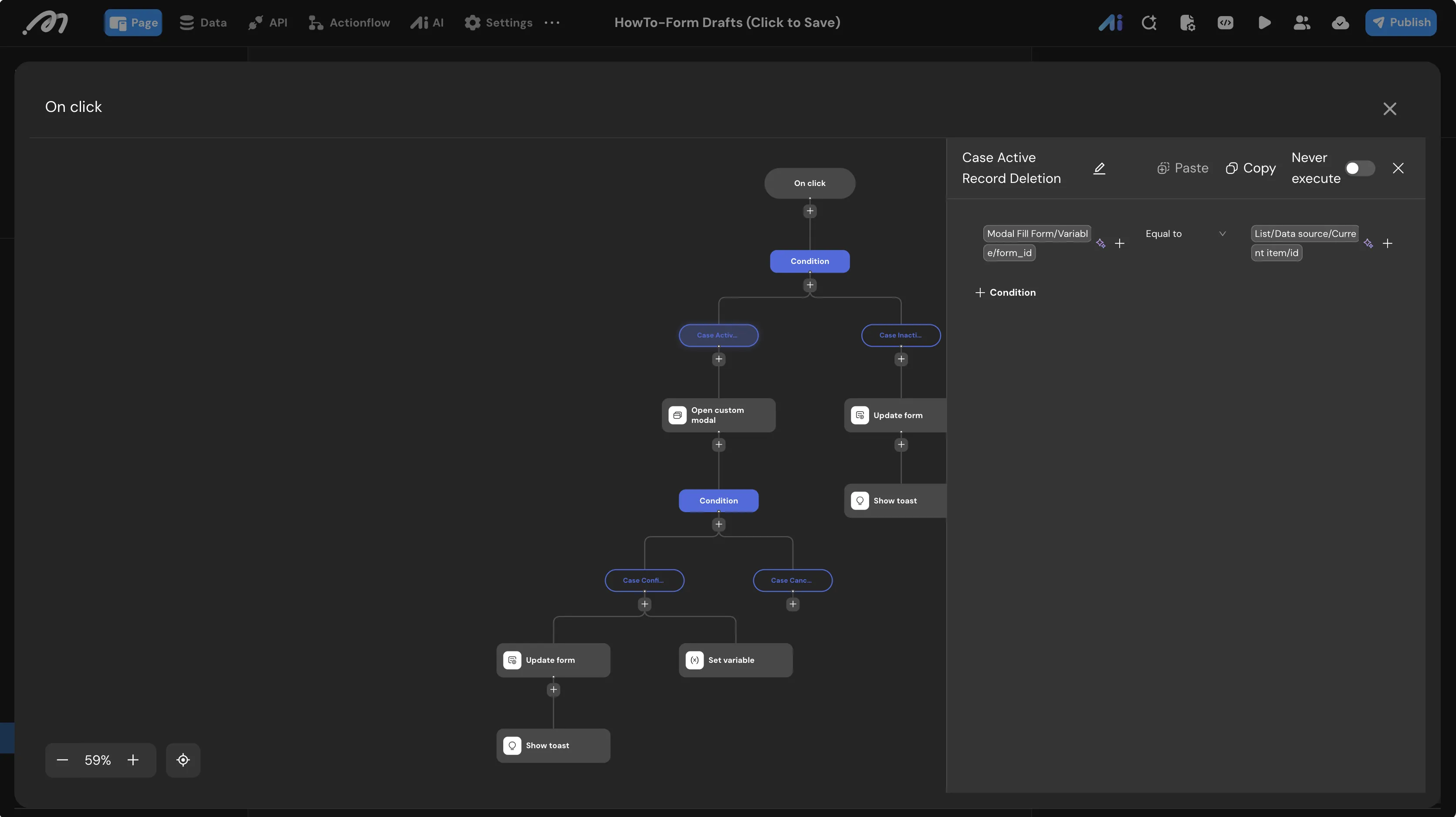Open the code view icon
The image size is (1456, 817).
tap(1226, 23)
